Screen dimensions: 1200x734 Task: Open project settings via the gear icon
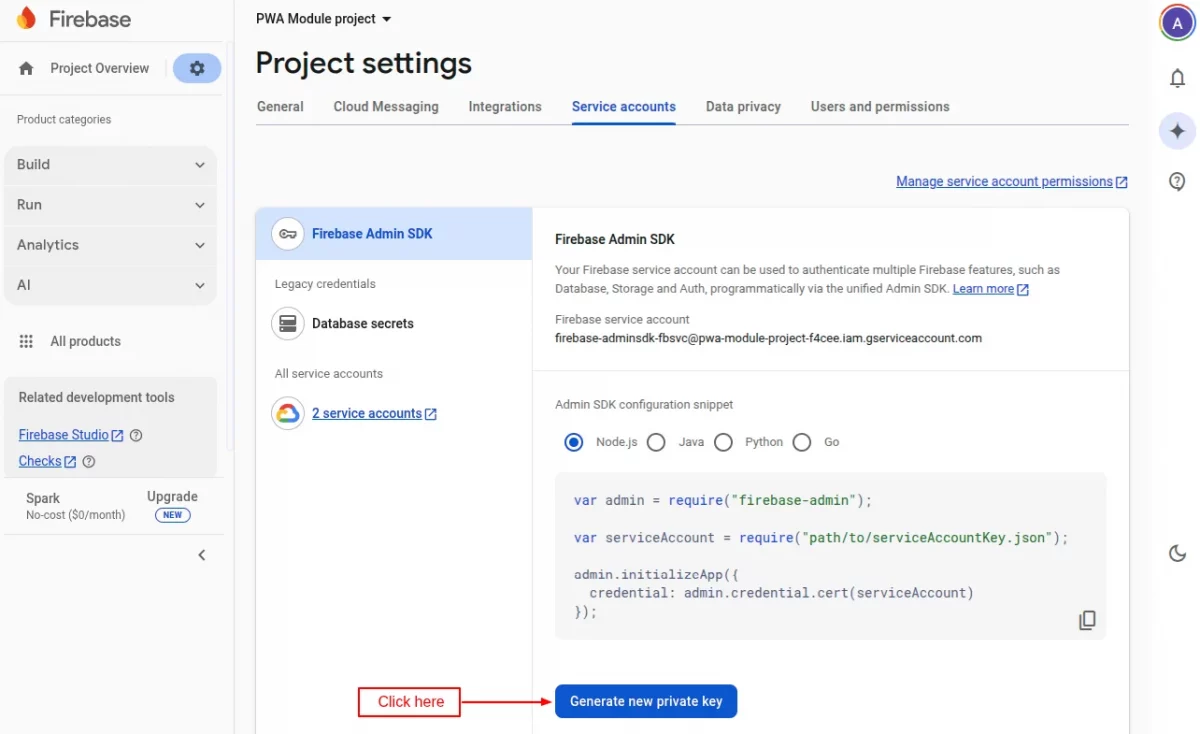tap(196, 67)
